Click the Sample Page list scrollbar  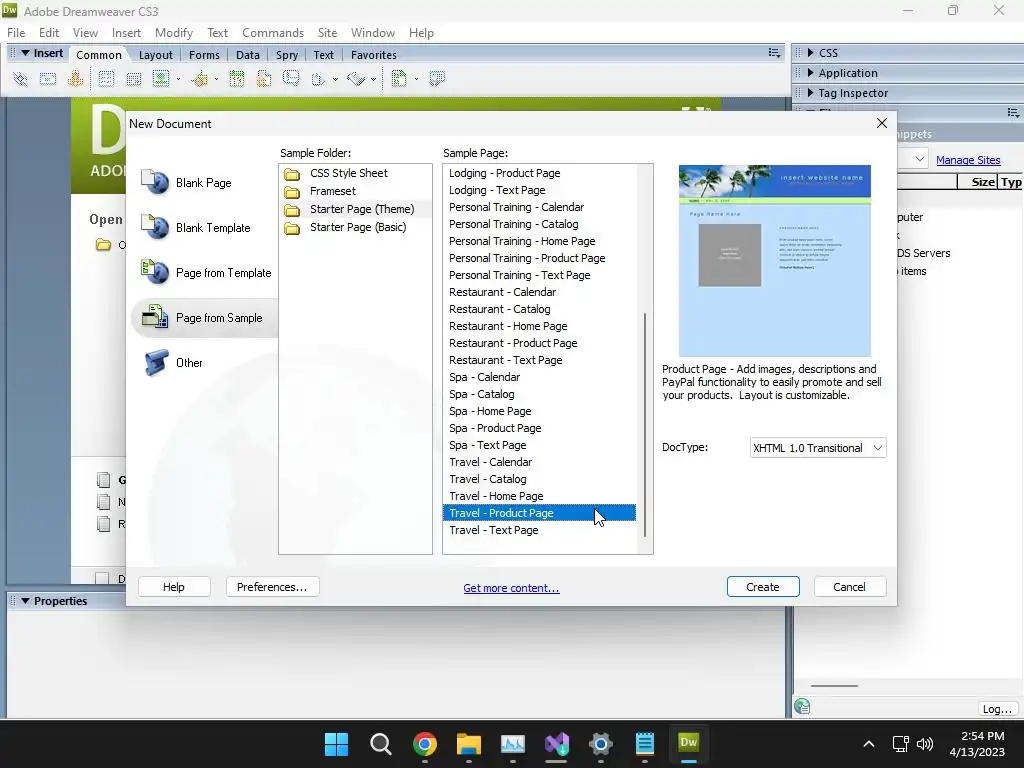645,424
